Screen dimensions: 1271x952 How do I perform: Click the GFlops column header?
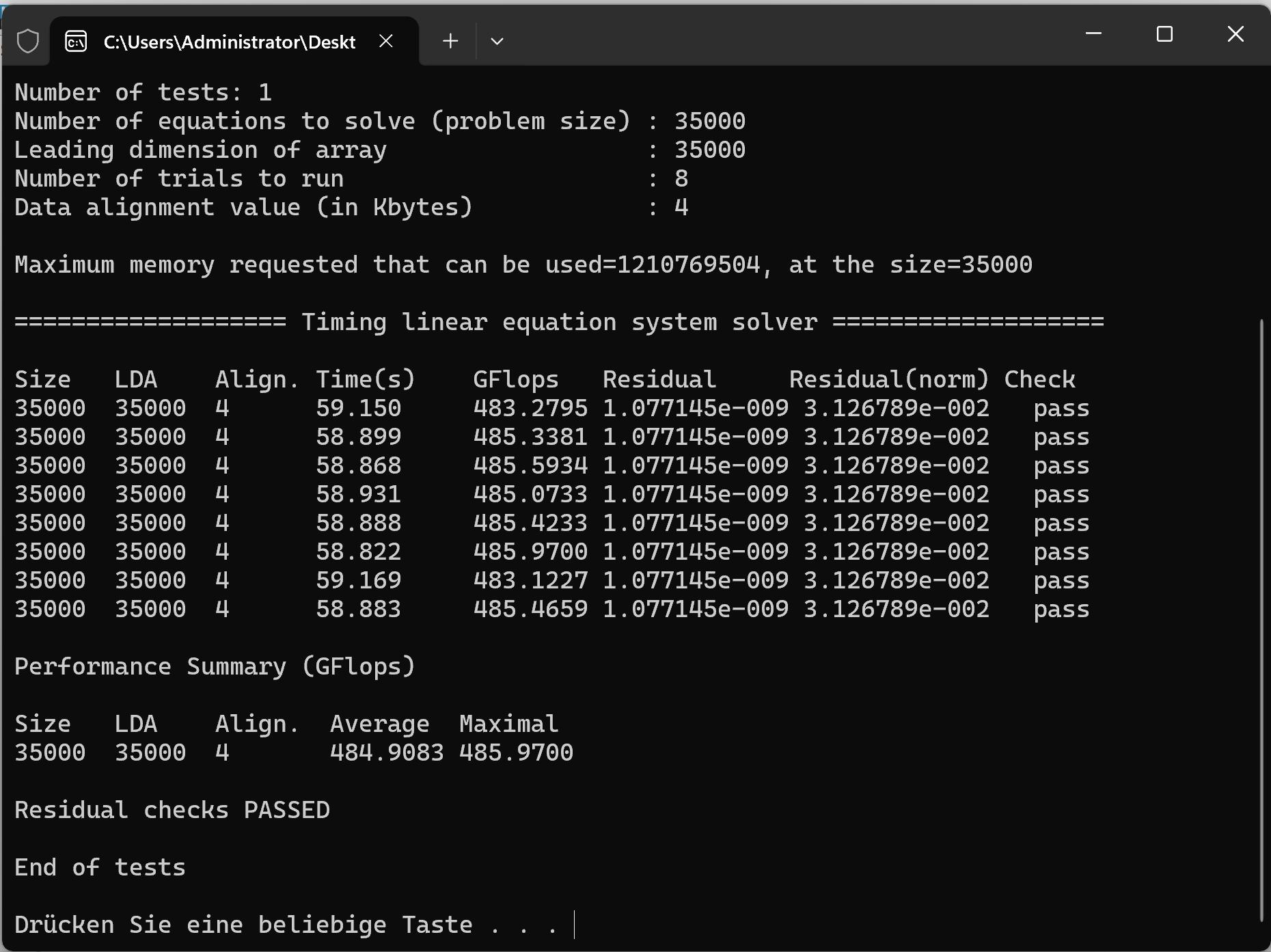(x=516, y=379)
